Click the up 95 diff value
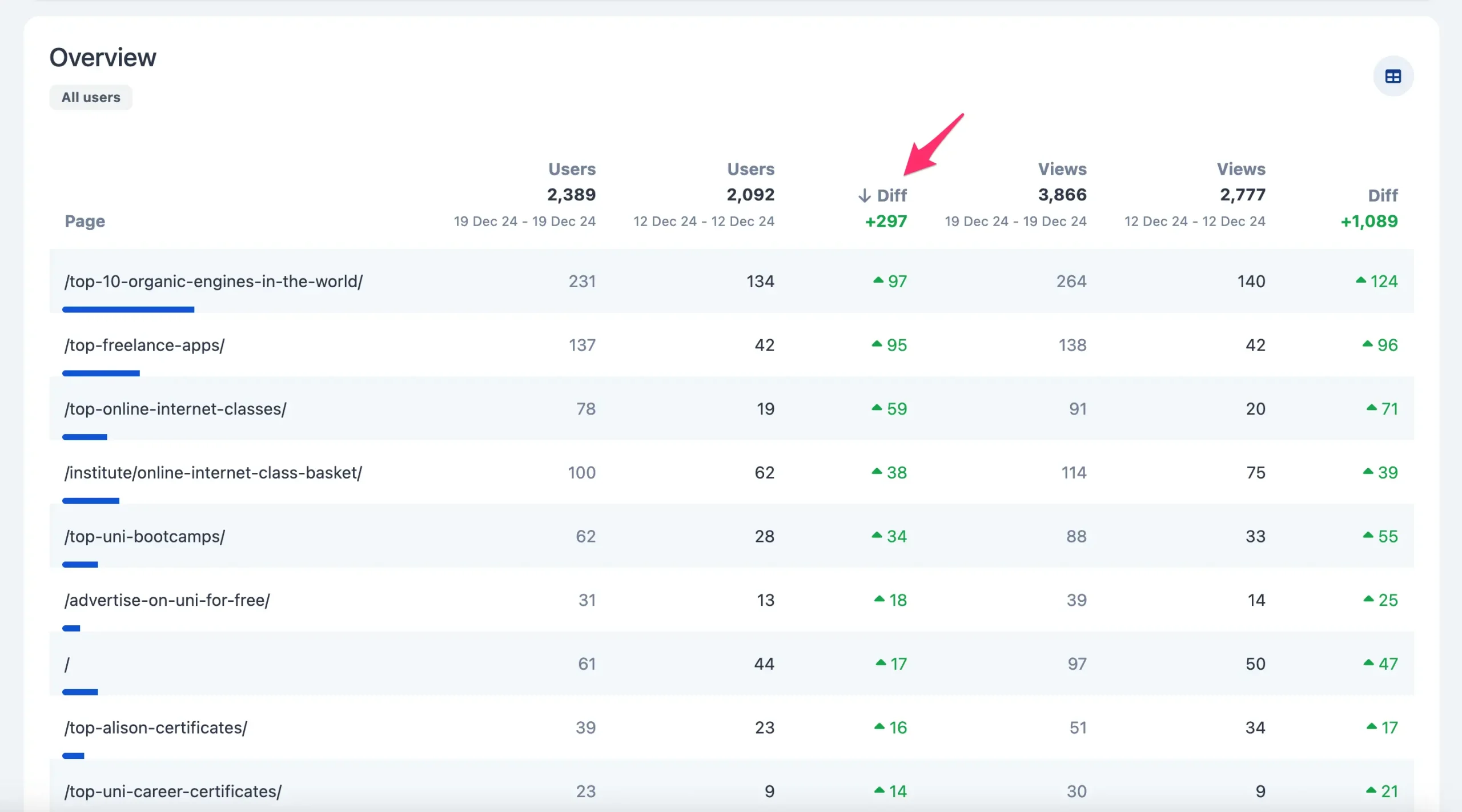1462x812 pixels. coord(889,345)
